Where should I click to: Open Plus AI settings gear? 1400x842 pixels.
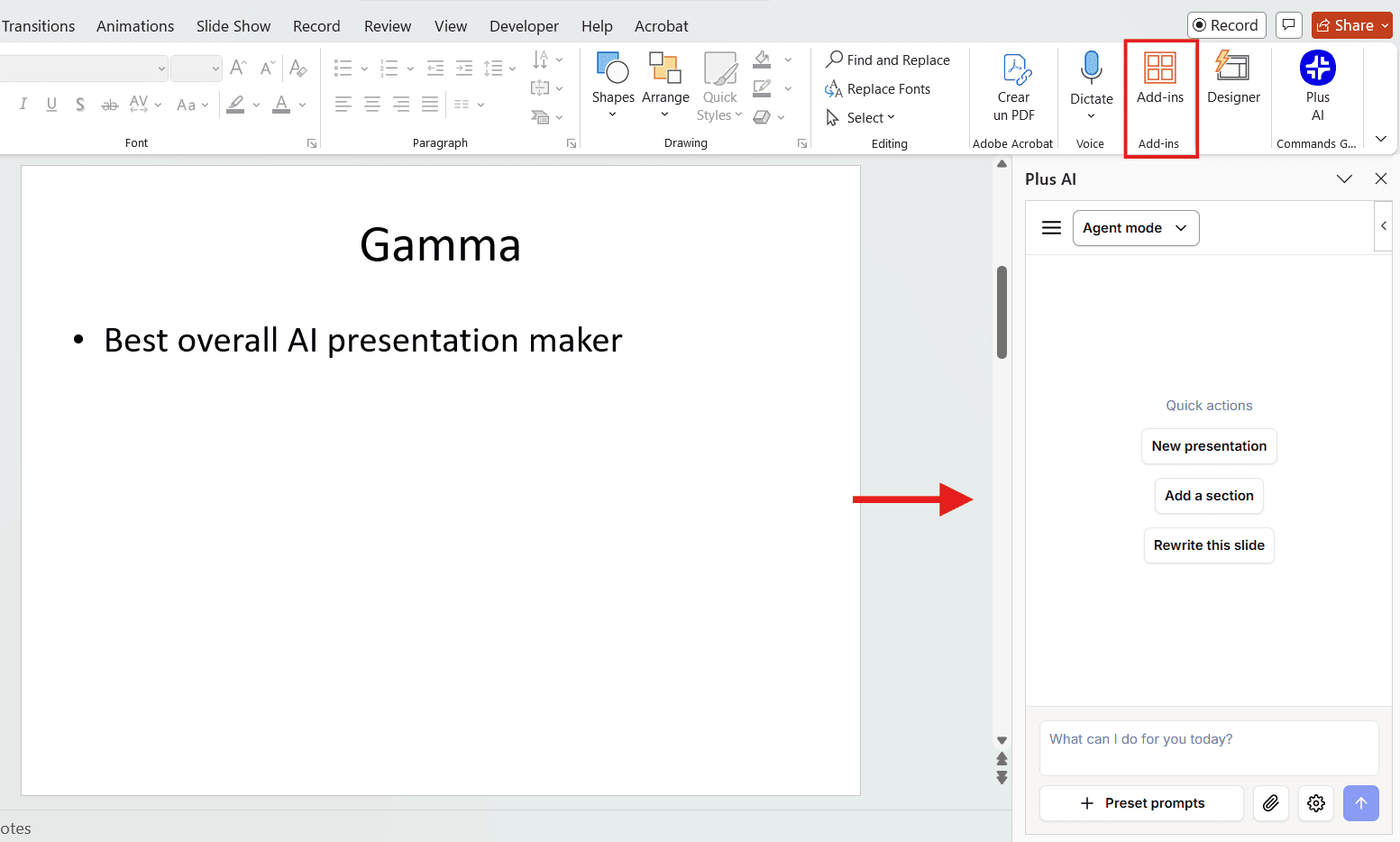[x=1316, y=803]
